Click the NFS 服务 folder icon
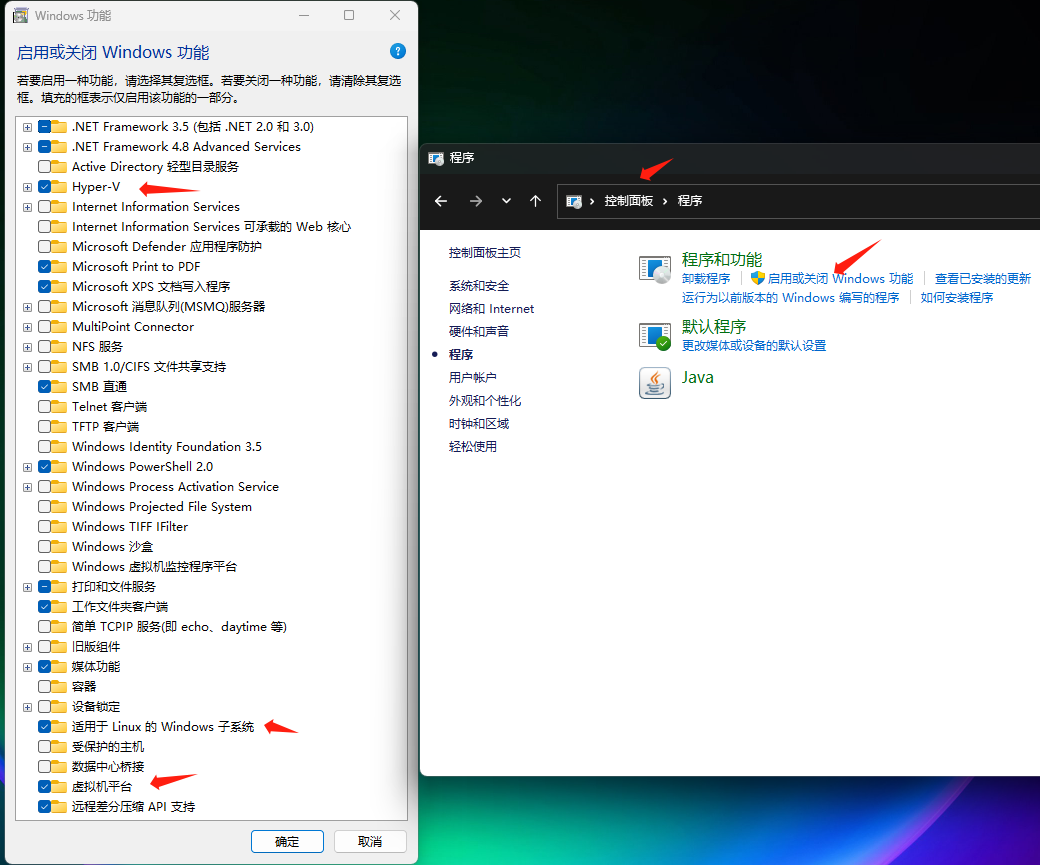Image resolution: width=1040 pixels, height=865 pixels. click(x=60, y=347)
